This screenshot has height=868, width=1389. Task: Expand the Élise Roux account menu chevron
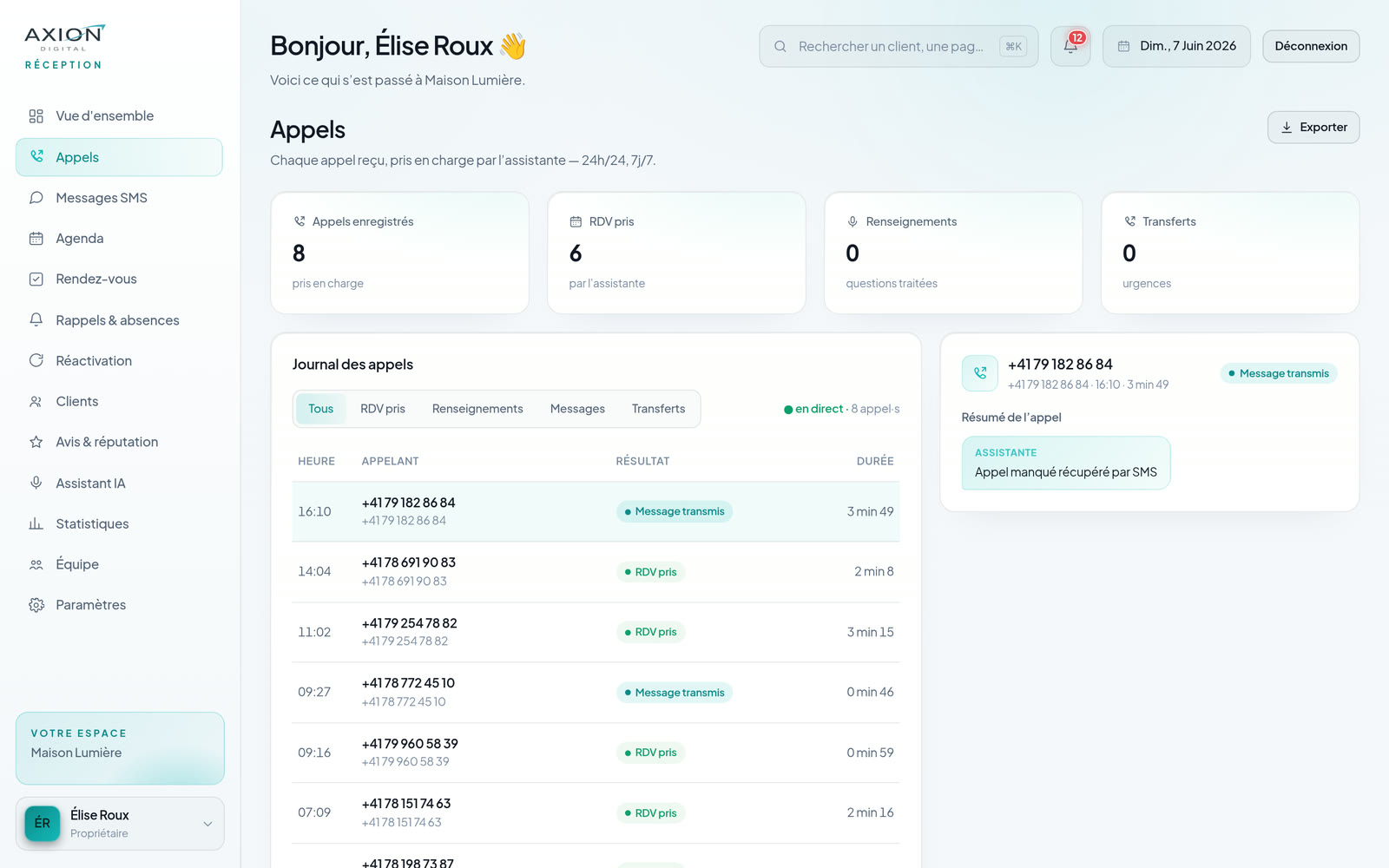pyautogui.click(x=207, y=825)
